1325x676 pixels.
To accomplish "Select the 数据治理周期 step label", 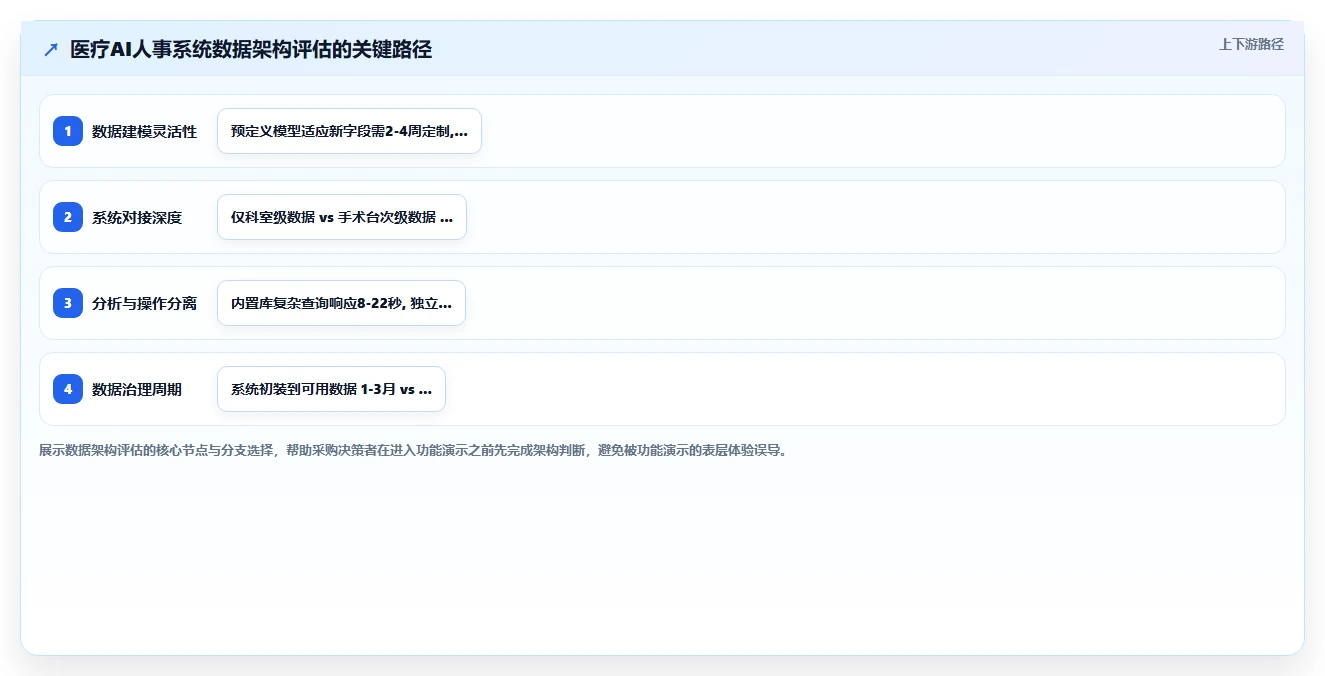I will click(137, 389).
